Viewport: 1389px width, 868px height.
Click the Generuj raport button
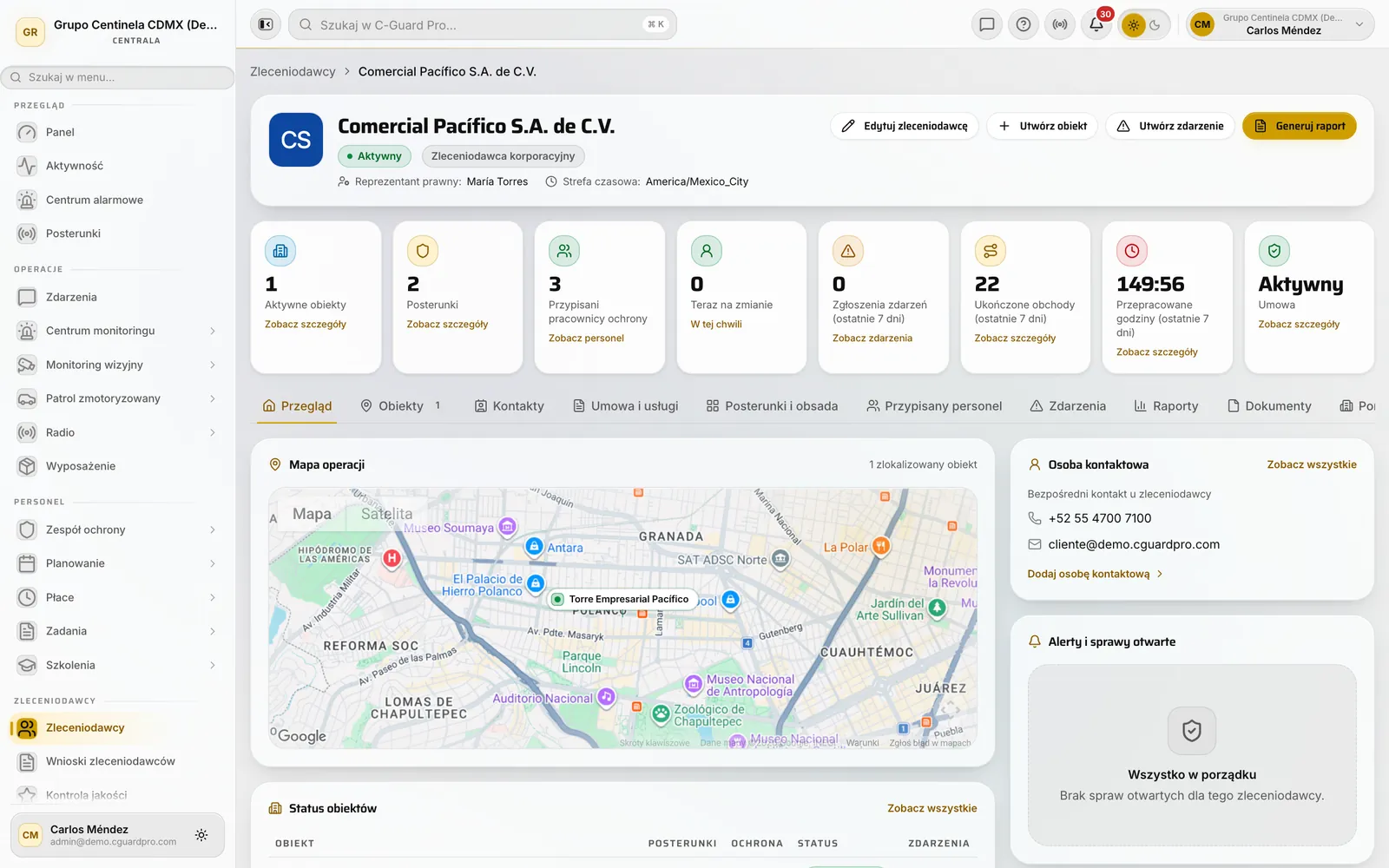1300,126
